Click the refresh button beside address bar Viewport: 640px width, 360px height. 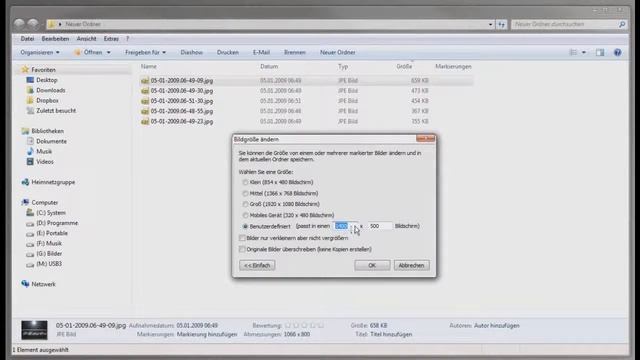pyautogui.click(x=502, y=24)
